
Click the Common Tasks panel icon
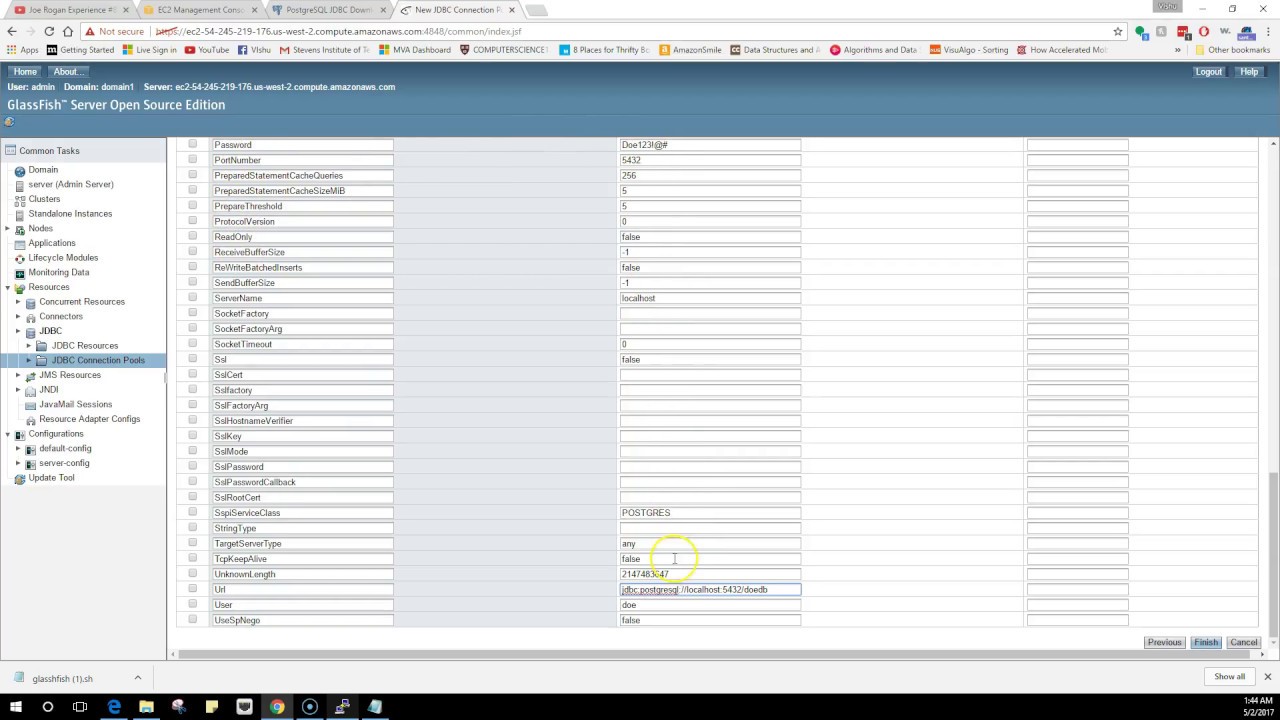[x=10, y=151]
